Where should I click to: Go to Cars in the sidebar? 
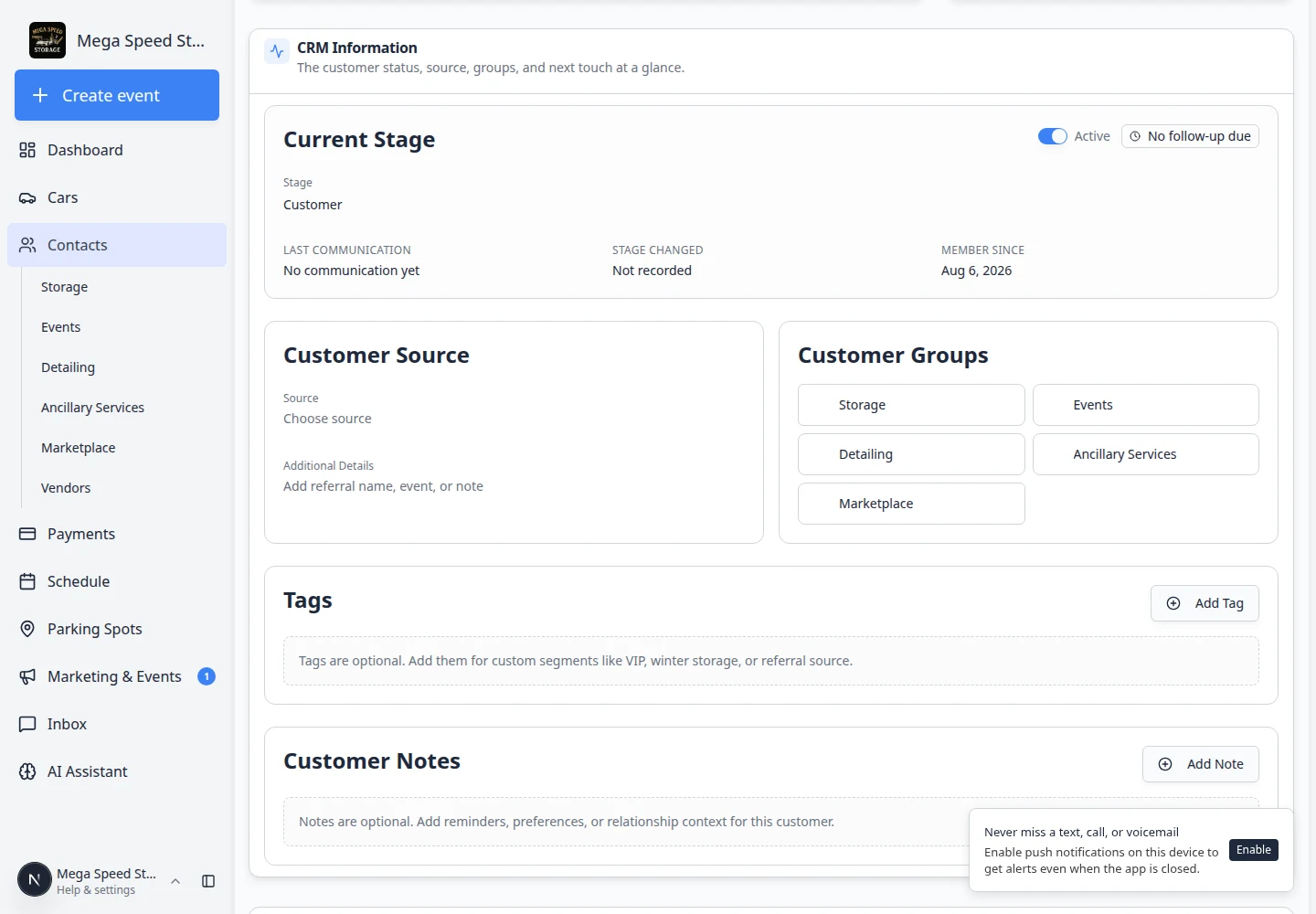pyautogui.click(x=117, y=197)
